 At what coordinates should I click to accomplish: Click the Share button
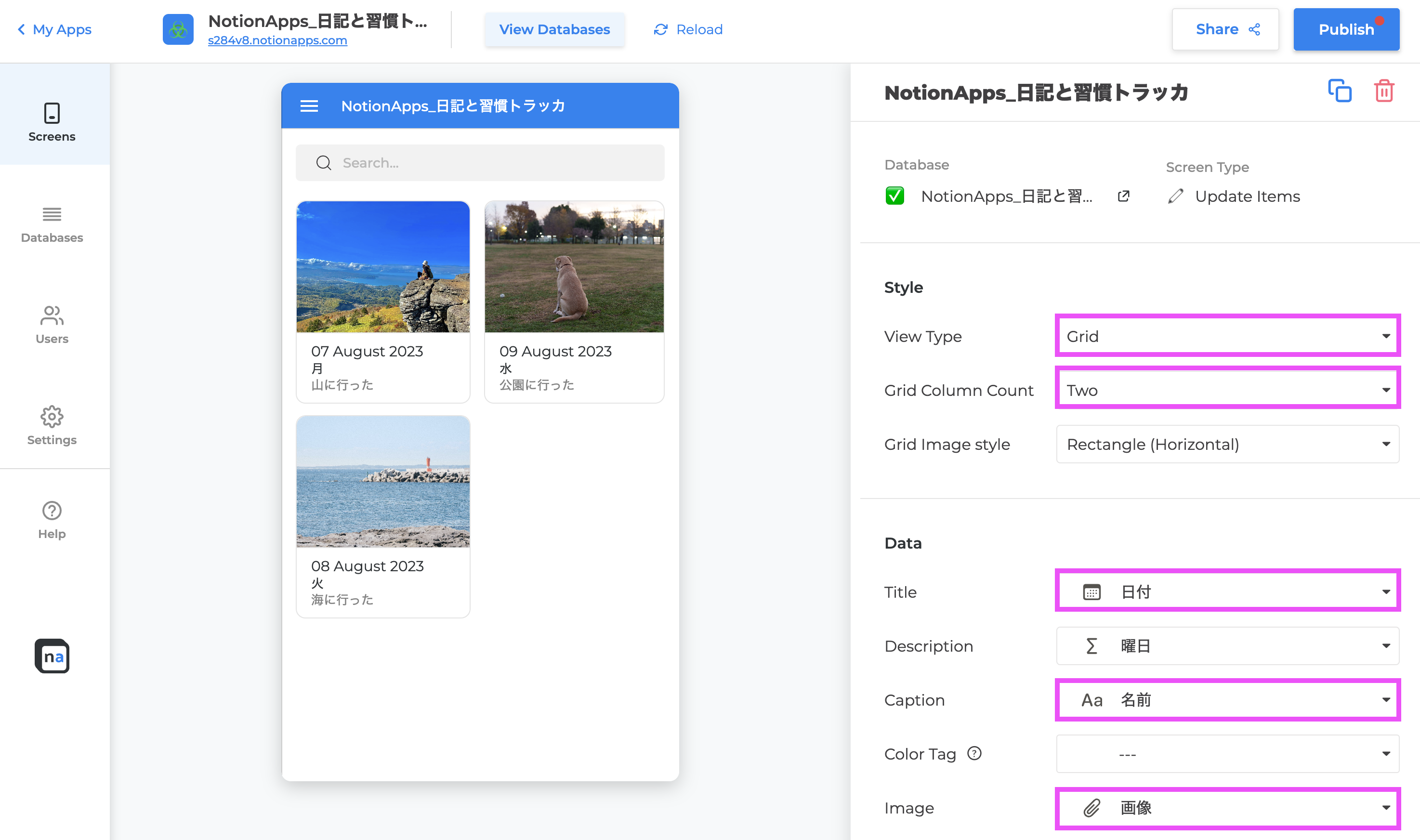click(x=1225, y=29)
